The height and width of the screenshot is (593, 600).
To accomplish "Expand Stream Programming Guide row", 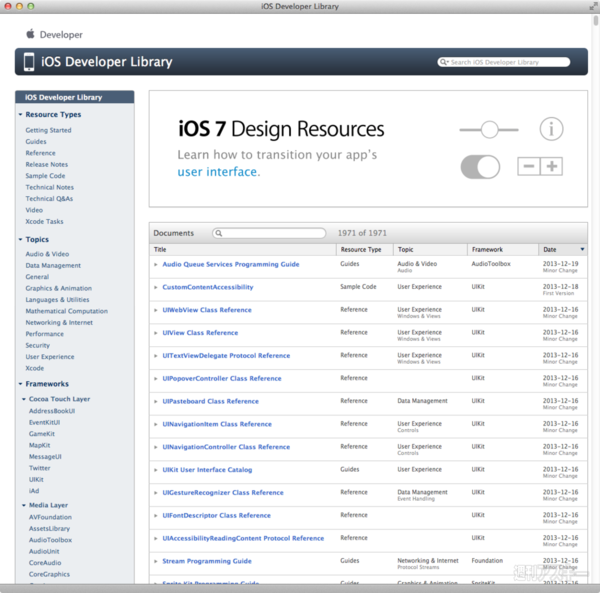I will tap(156, 561).
